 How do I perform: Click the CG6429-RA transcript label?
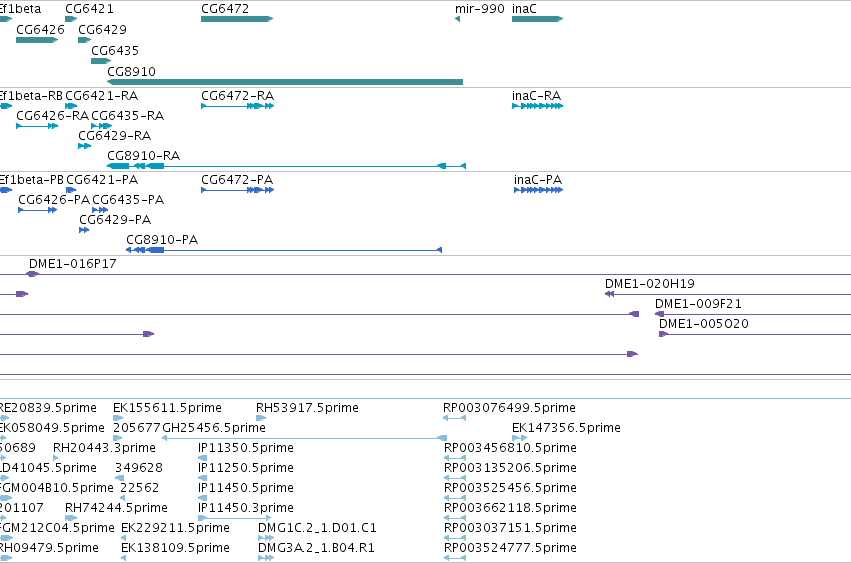pos(115,136)
